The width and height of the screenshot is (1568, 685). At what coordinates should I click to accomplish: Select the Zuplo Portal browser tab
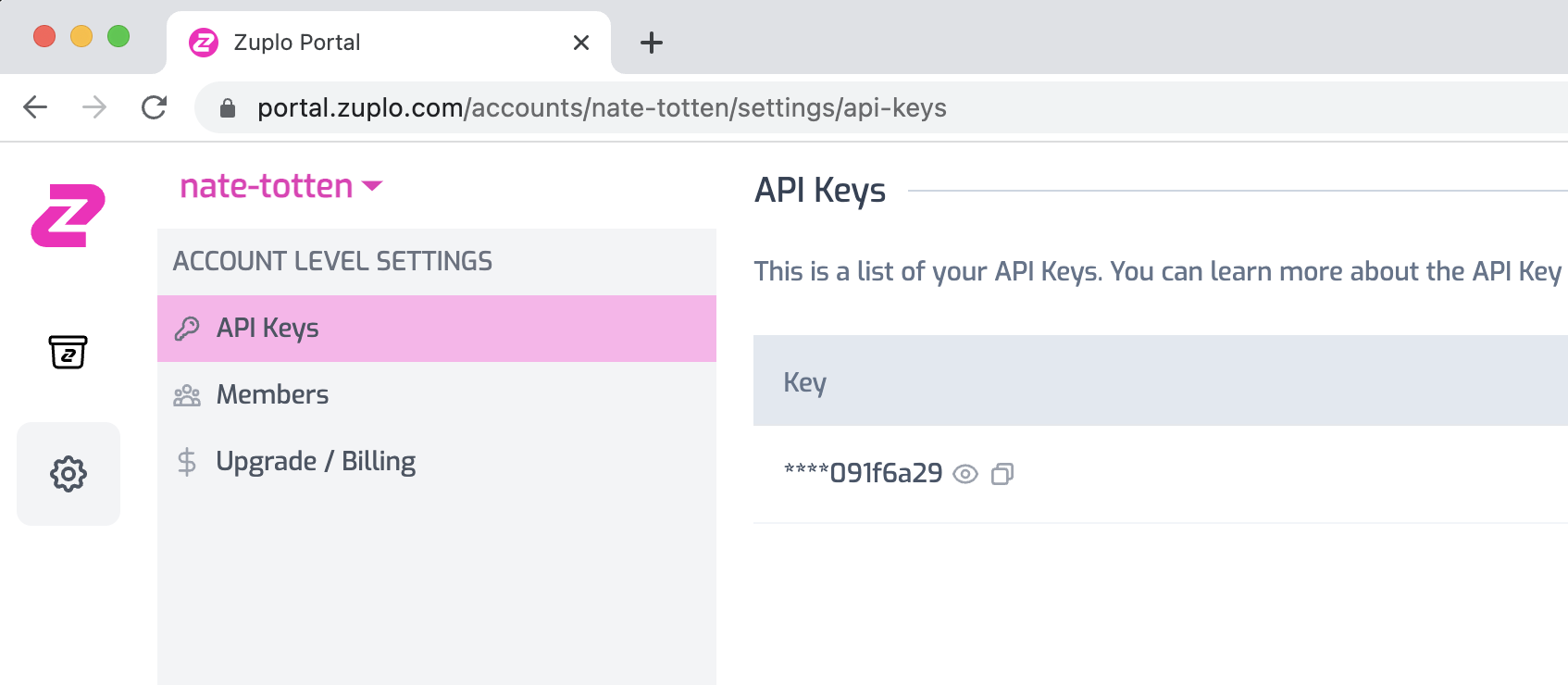(389, 43)
